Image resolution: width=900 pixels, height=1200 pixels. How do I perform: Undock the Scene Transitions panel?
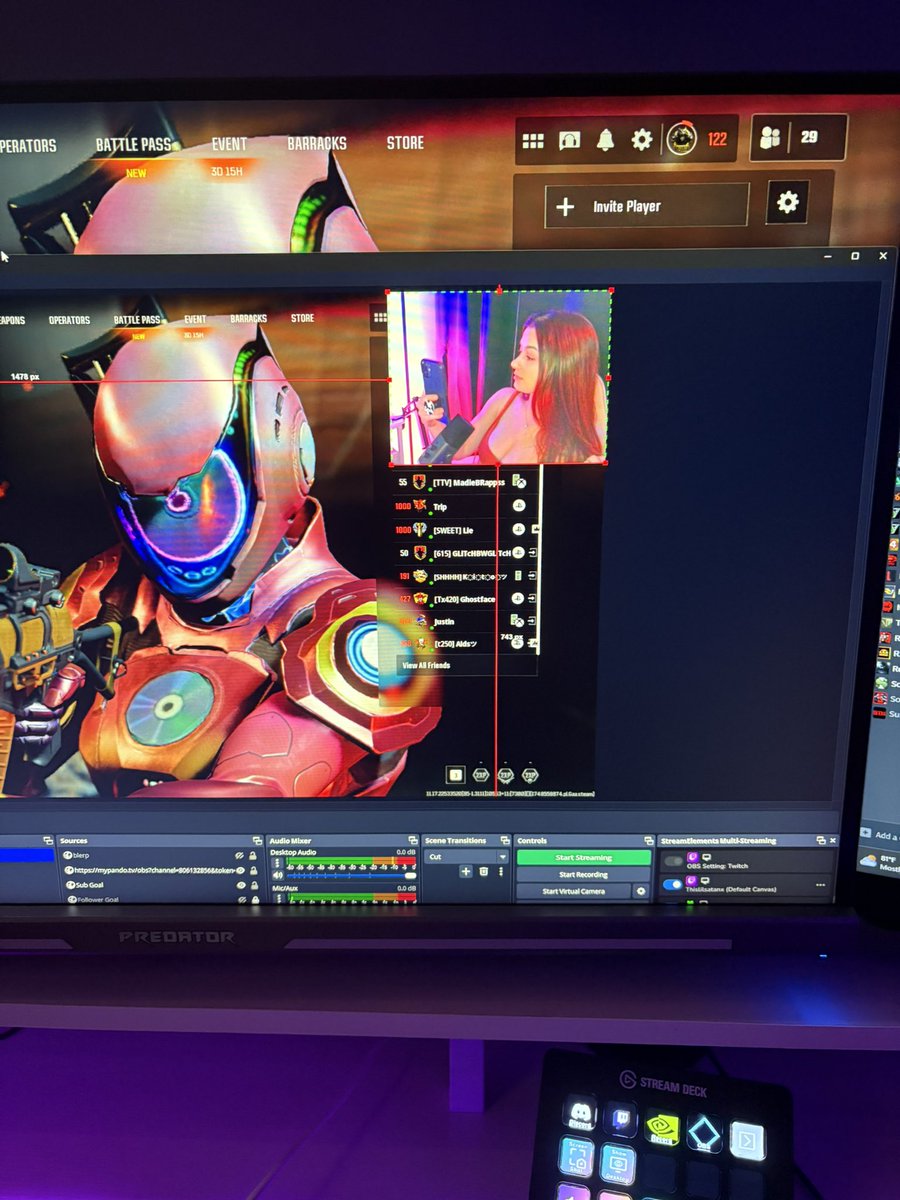tap(505, 840)
